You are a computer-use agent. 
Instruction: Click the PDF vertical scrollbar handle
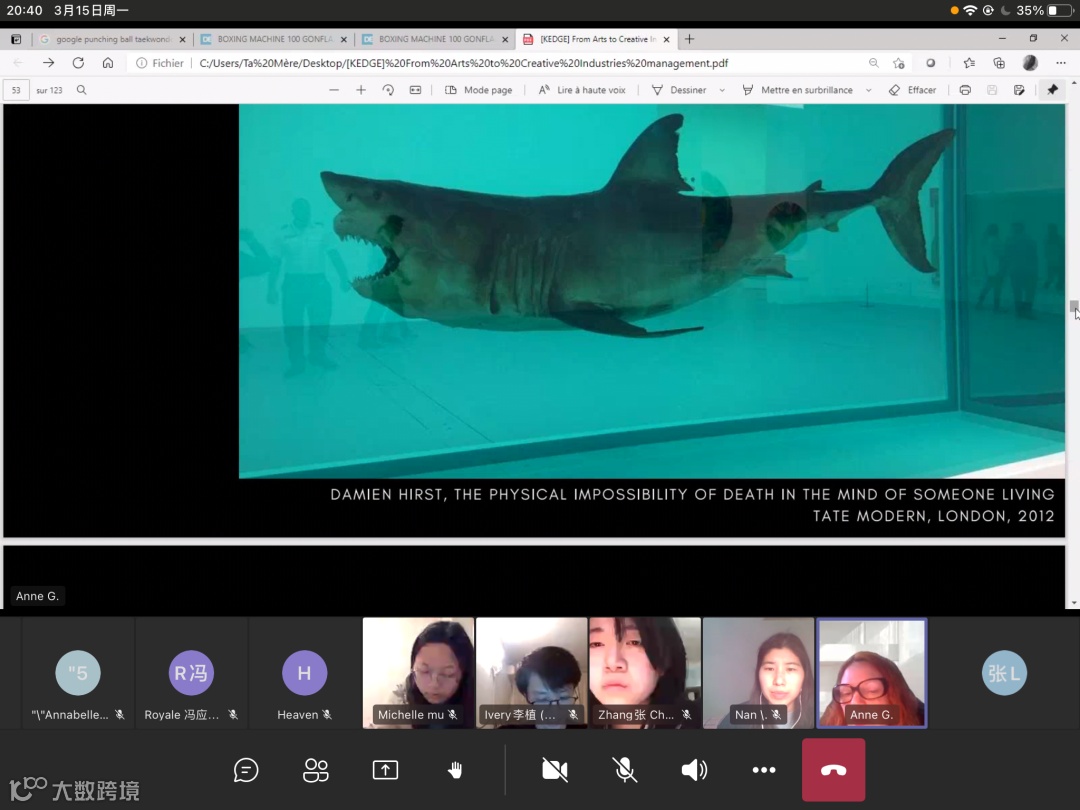tap(1073, 307)
